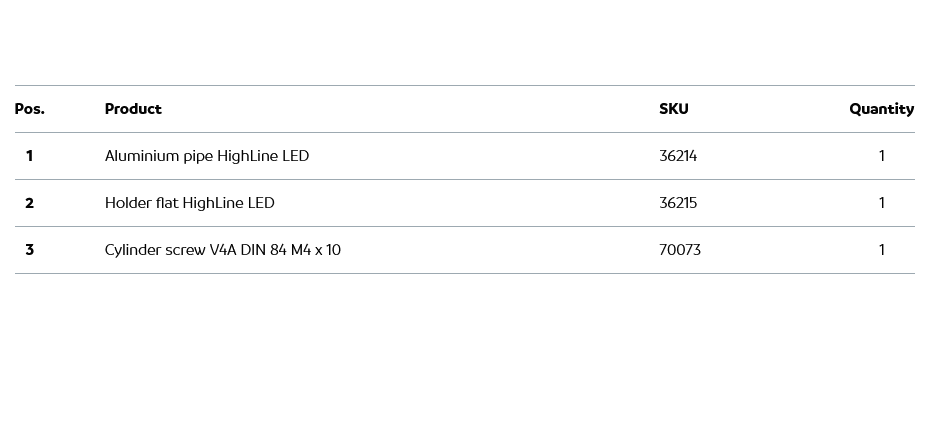The width and height of the screenshot is (936, 424).
Task: Click the Product column header
Action: [133, 109]
